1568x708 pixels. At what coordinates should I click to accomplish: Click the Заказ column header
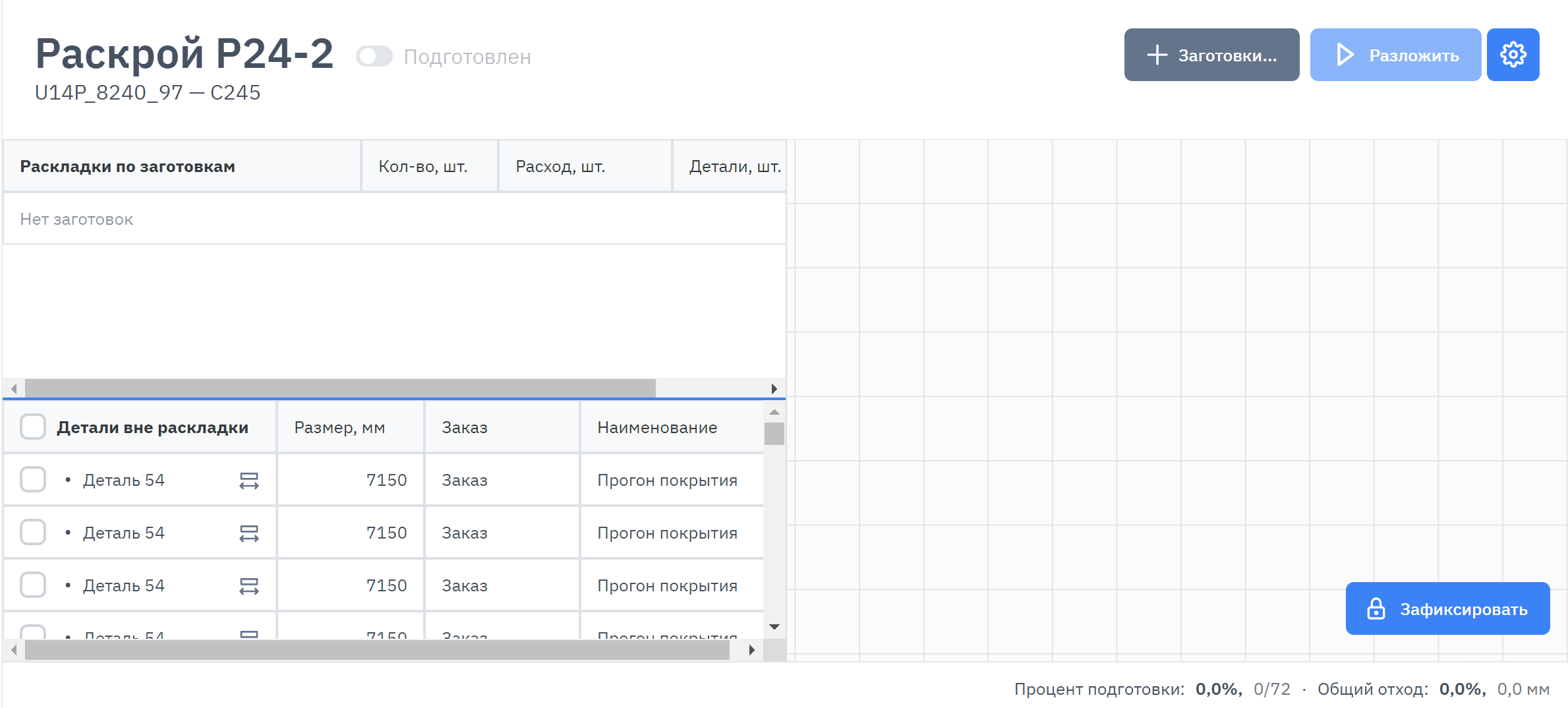tap(502, 427)
